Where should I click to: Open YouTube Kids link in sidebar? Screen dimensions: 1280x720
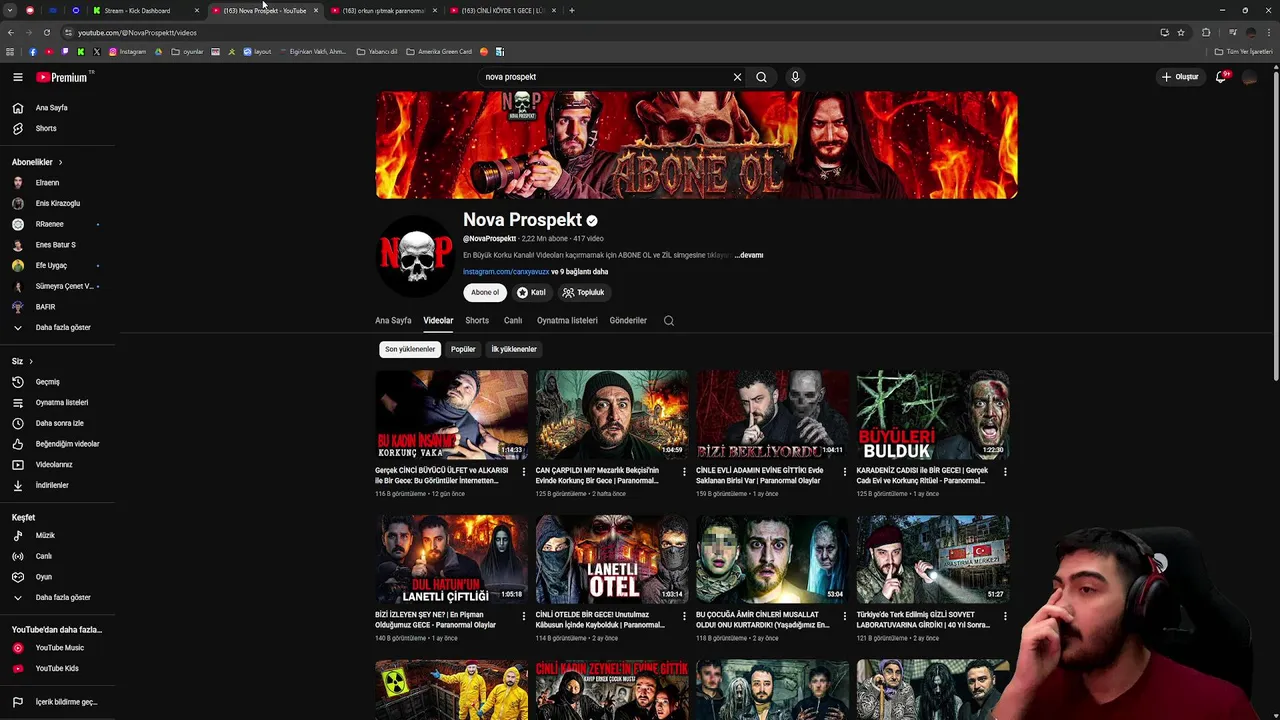[x=56, y=668]
